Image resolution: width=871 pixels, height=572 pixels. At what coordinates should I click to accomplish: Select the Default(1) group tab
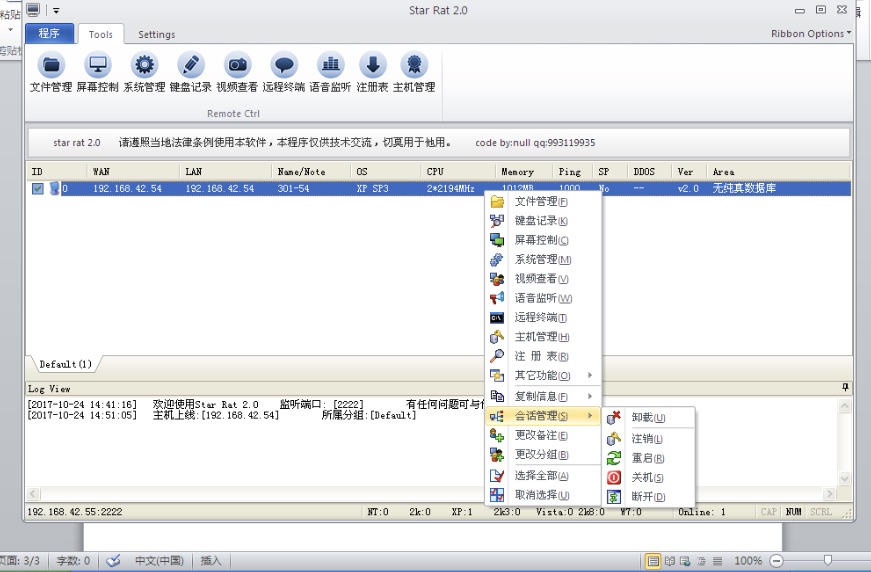coord(66,364)
